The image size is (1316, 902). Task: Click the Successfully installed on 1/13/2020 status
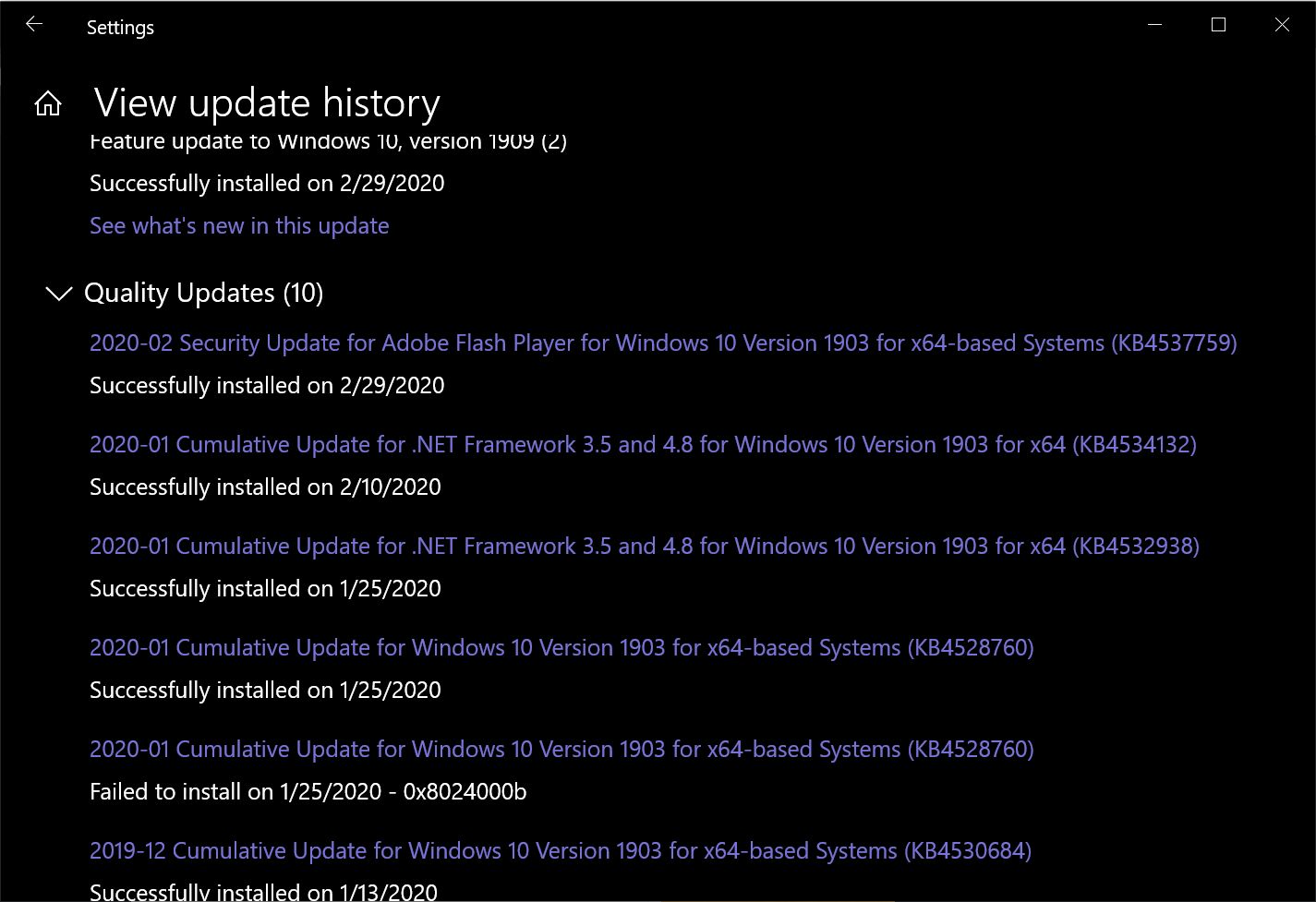263,892
